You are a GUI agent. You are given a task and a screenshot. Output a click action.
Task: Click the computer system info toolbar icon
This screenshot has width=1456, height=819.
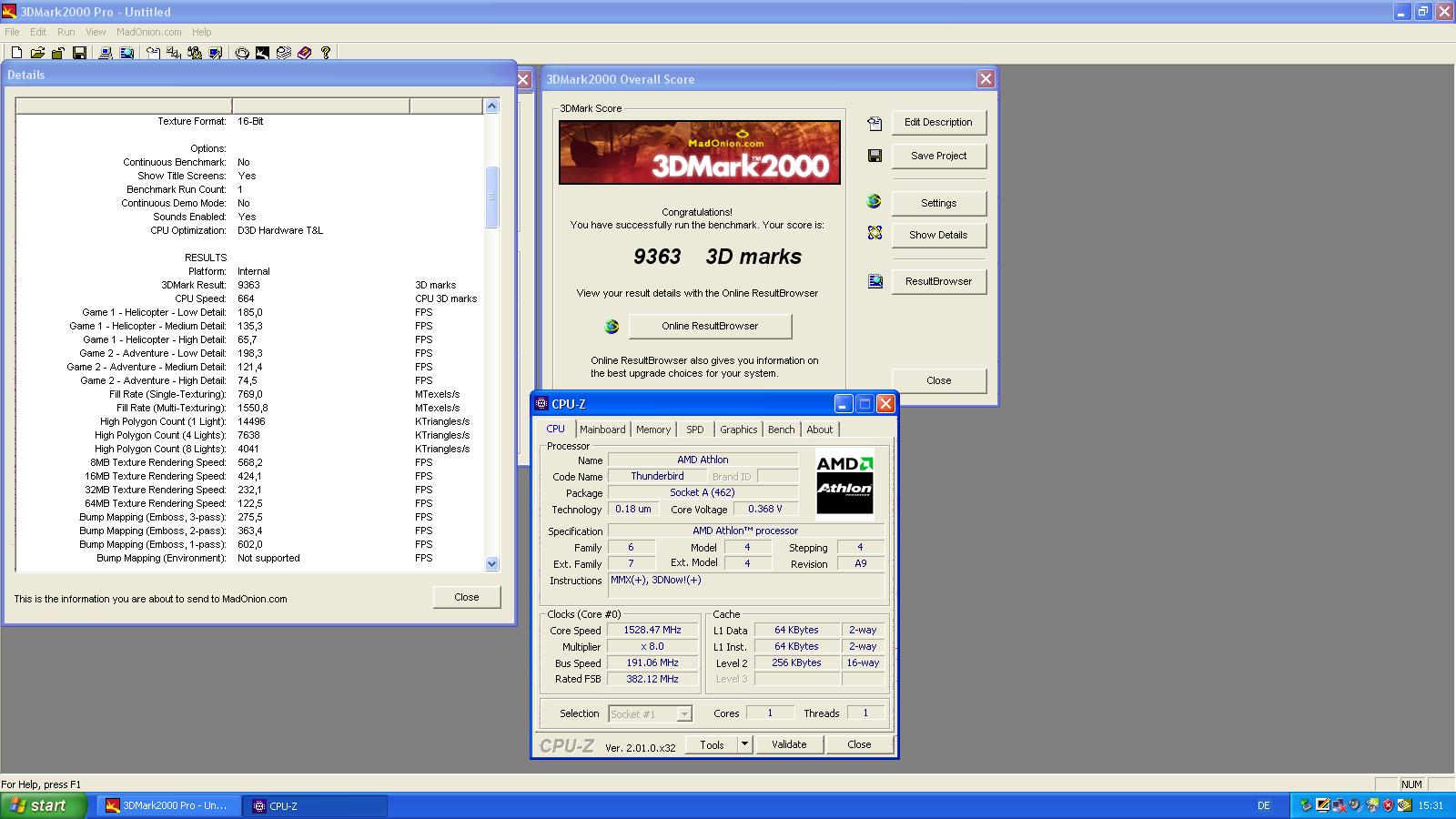[106, 53]
